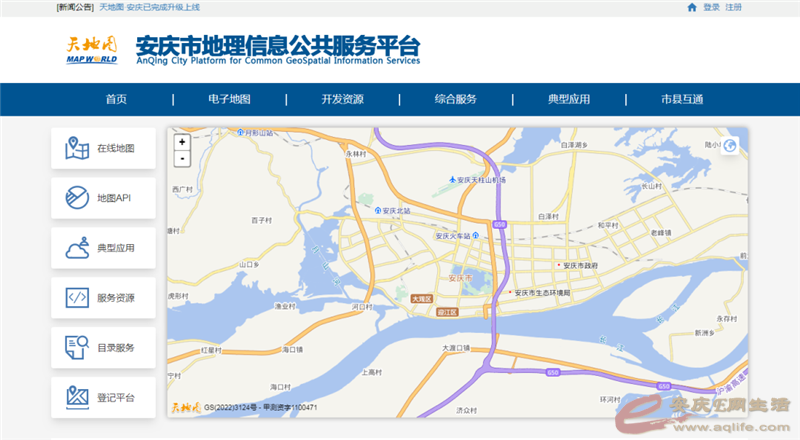Open the 天地图 upgrade announcement link
Viewport: 800px width, 440px height.
pyautogui.click(x=149, y=7)
